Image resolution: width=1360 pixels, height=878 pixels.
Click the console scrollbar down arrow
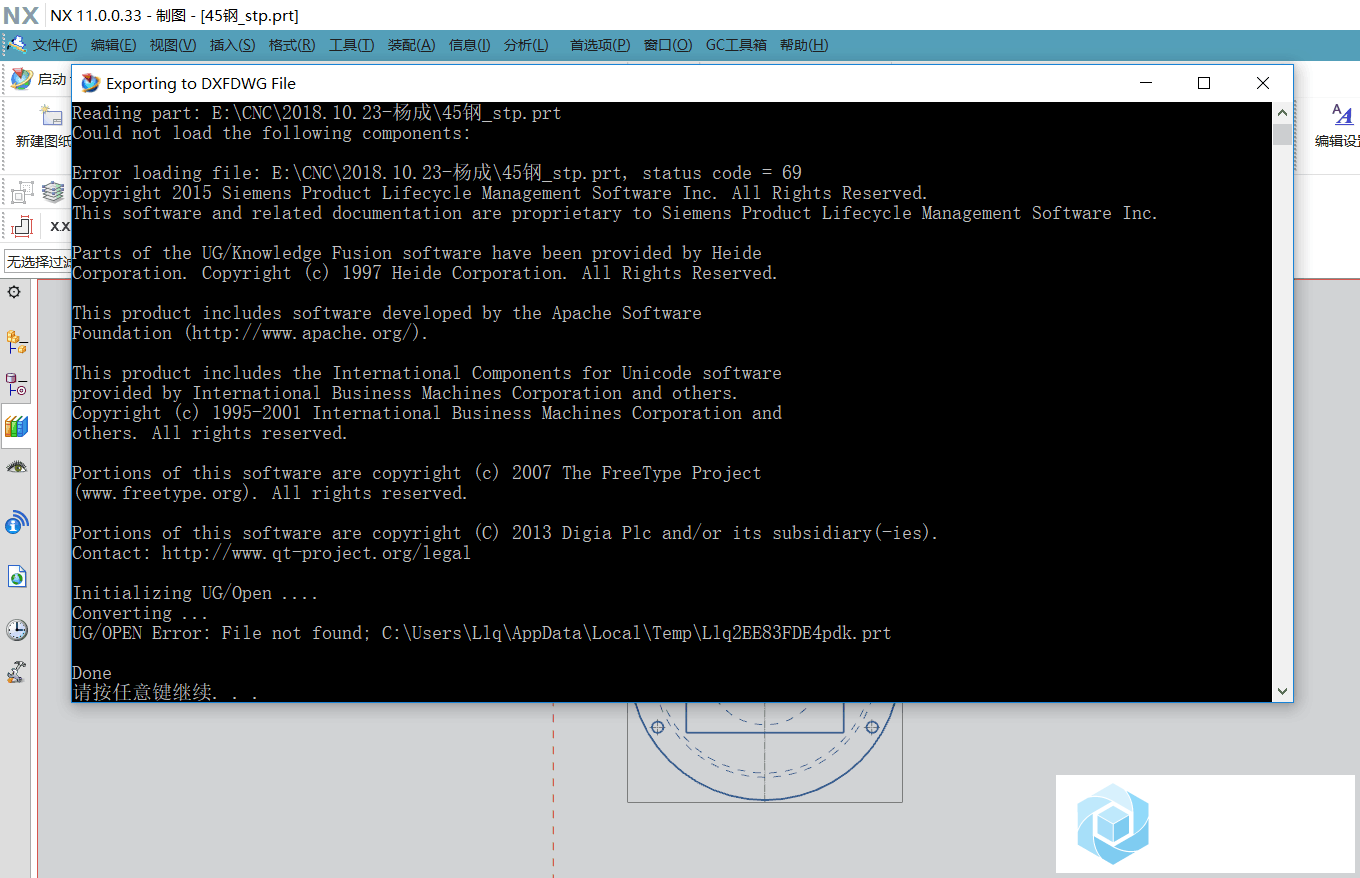tap(1282, 691)
